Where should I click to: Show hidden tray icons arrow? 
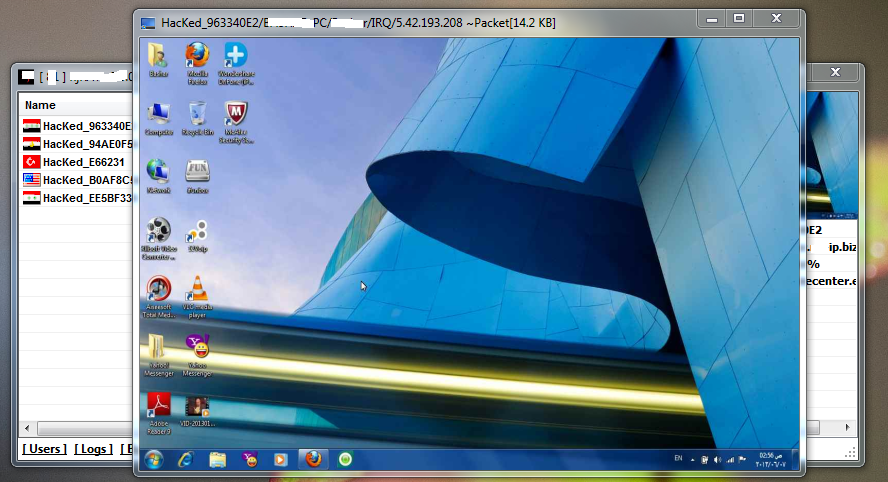pyautogui.click(x=692, y=460)
